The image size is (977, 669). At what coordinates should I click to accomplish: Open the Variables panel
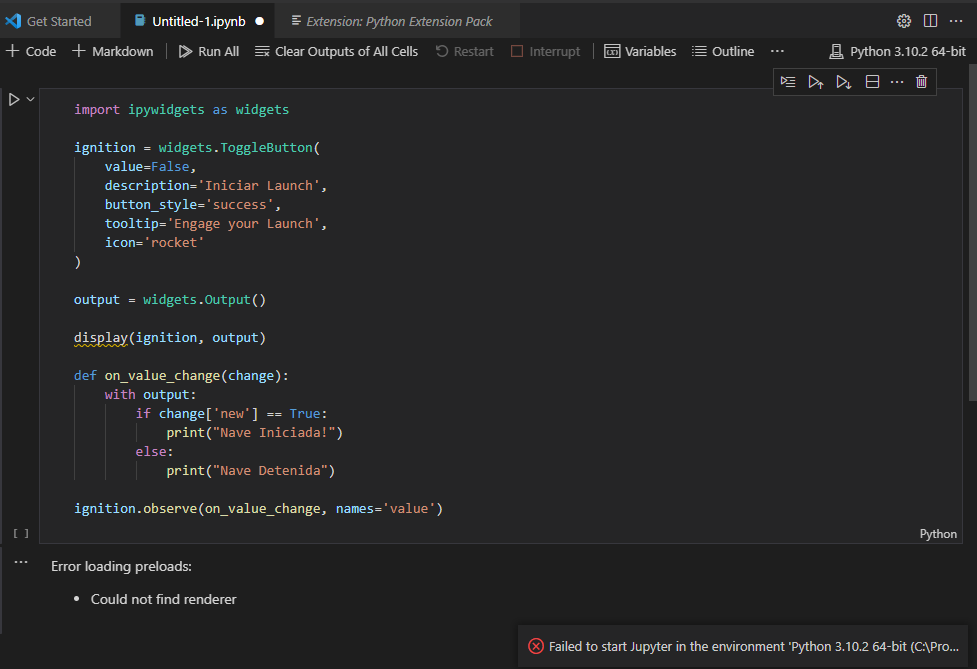[640, 51]
